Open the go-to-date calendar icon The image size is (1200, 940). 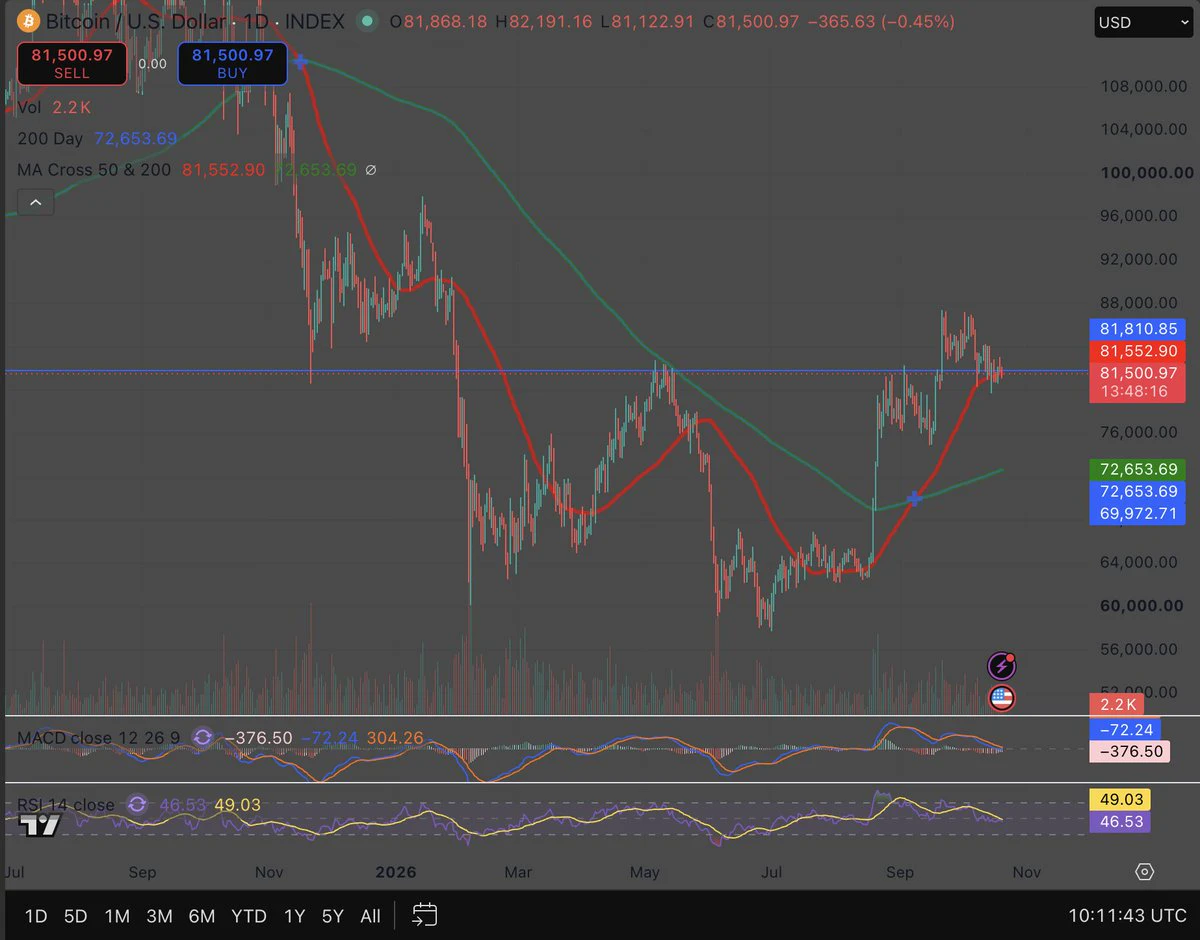pyautogui.click(x=425, y=915)
